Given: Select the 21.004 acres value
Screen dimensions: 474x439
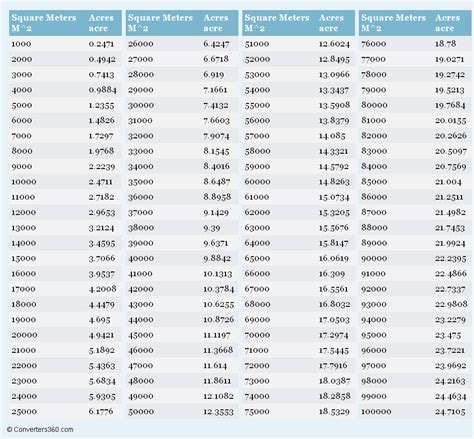Looking at the screenshot, I should pos(448,182).
